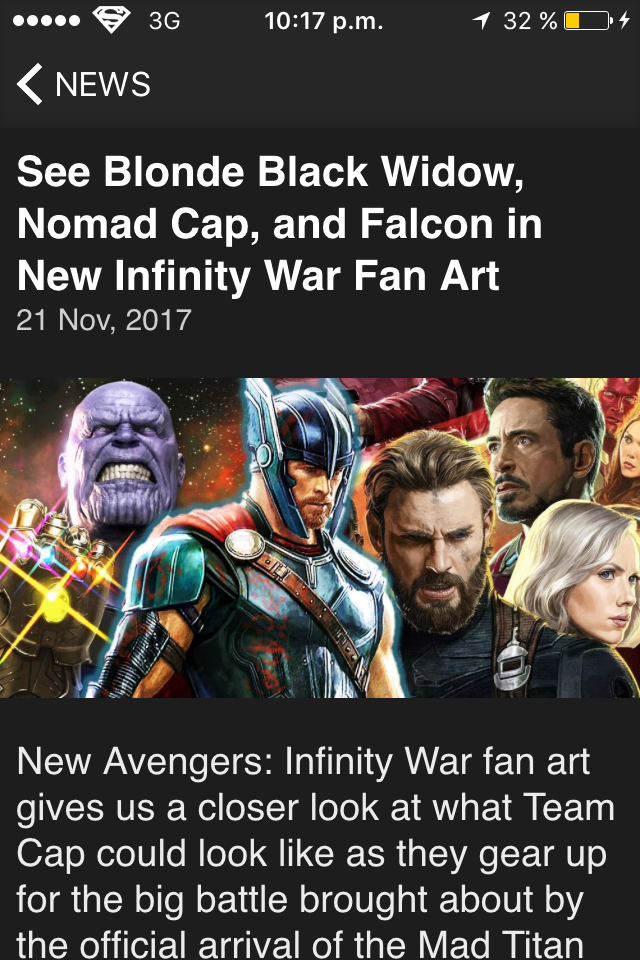The height and width of the screenshot is (960, 640).
Task: Go back via the NEWS label
Action: (103, 84)
